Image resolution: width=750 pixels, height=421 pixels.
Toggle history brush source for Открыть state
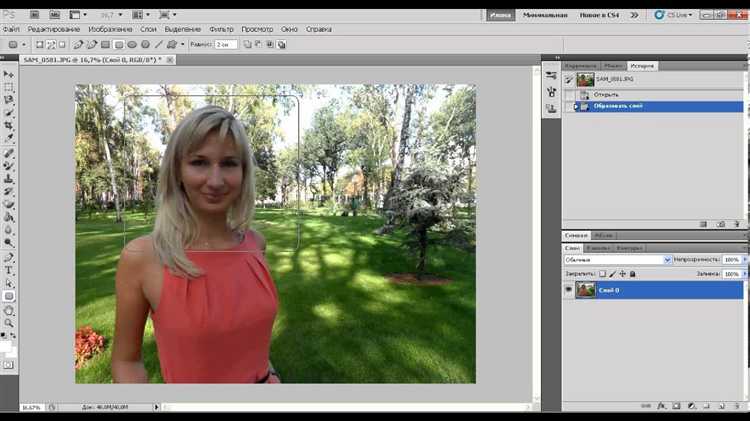coord(569,94)
